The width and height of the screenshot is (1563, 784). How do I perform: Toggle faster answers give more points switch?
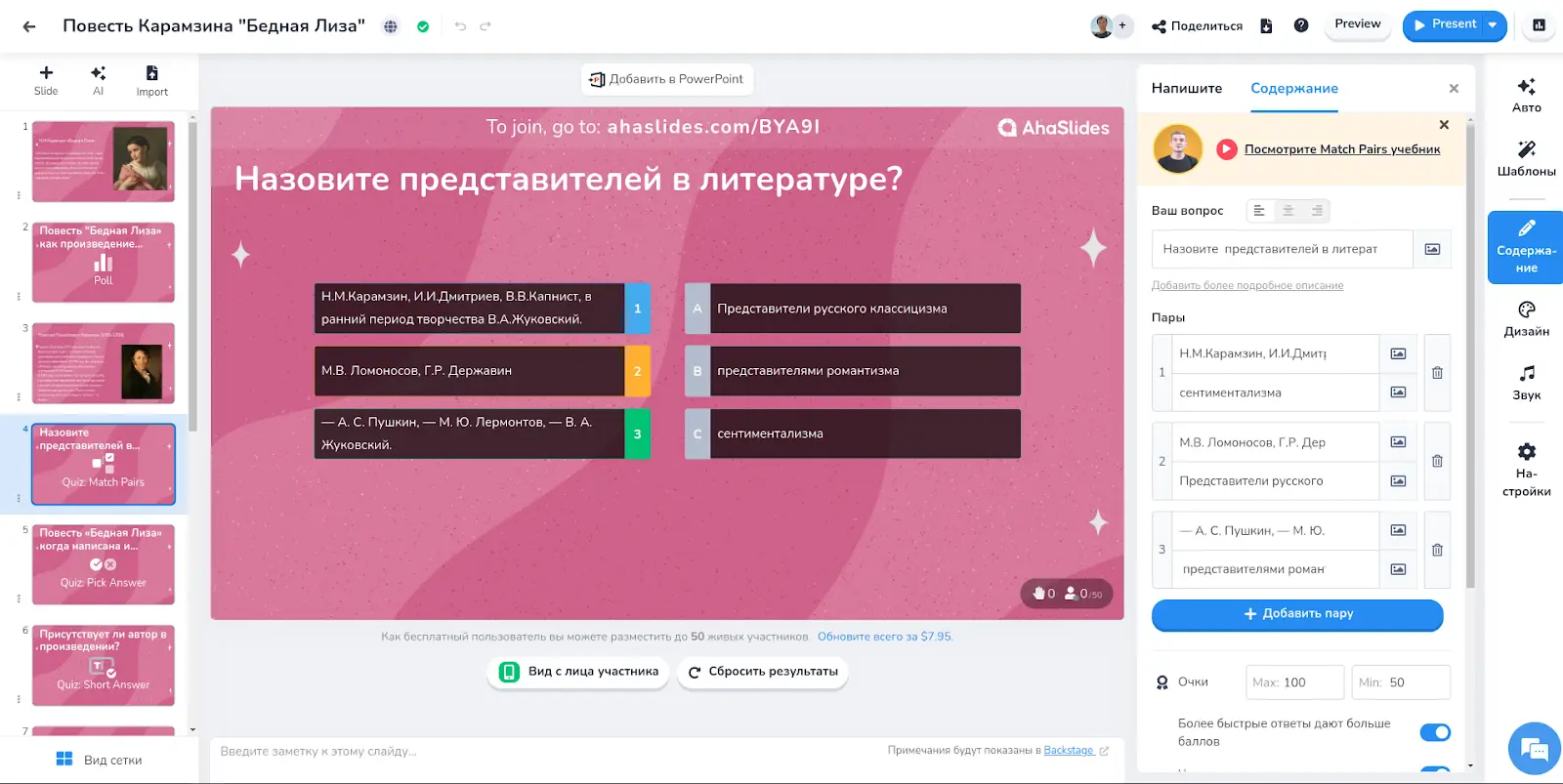tap(1434, 732)
